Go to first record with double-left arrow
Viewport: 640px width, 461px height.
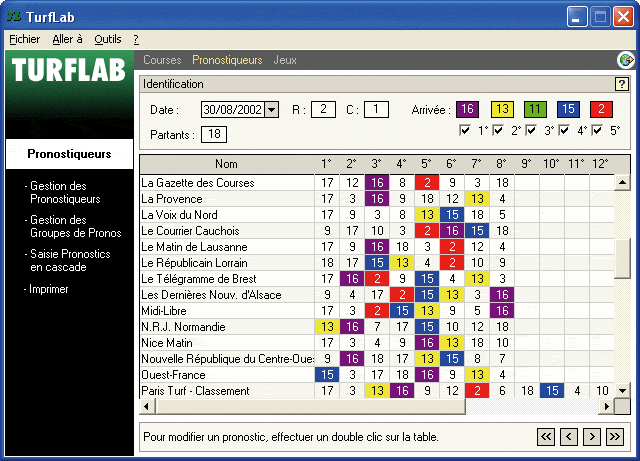pyautogui.click(x=546, y=436)
